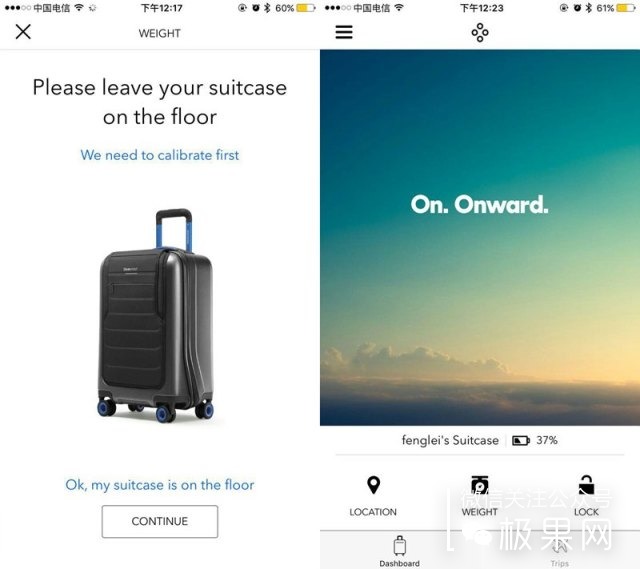Tap the 'fenglei's Suitcase' name label
Viewport: 640px width, 569px height.
click(450, 440)
